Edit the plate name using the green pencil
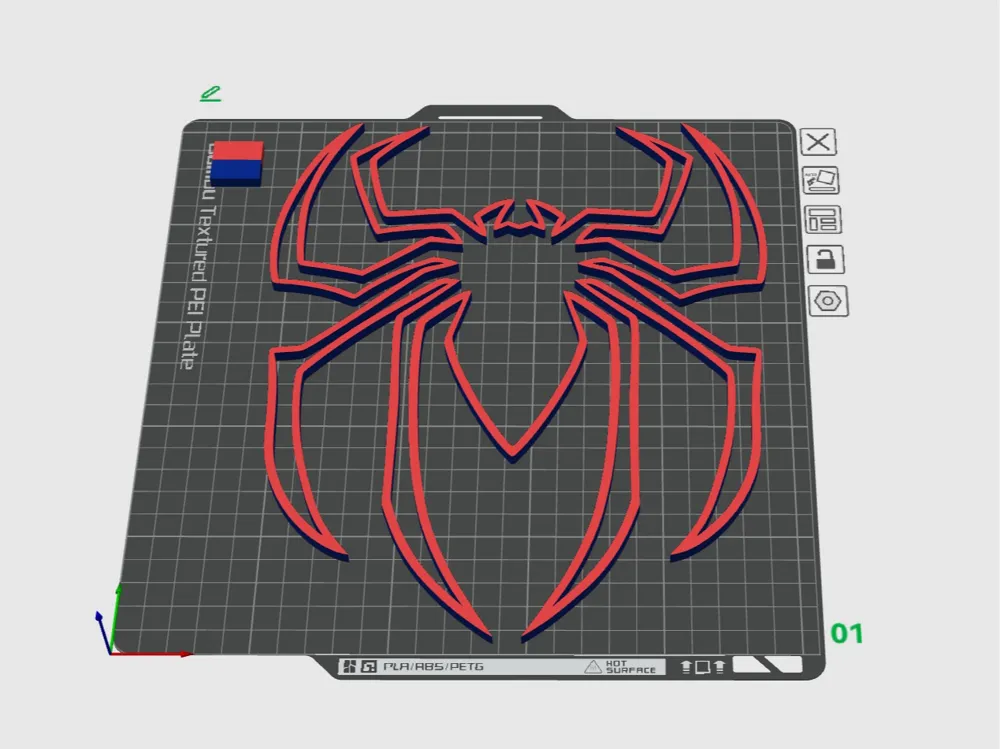This screenshot has width=1000, height=749. pos(210,93)
